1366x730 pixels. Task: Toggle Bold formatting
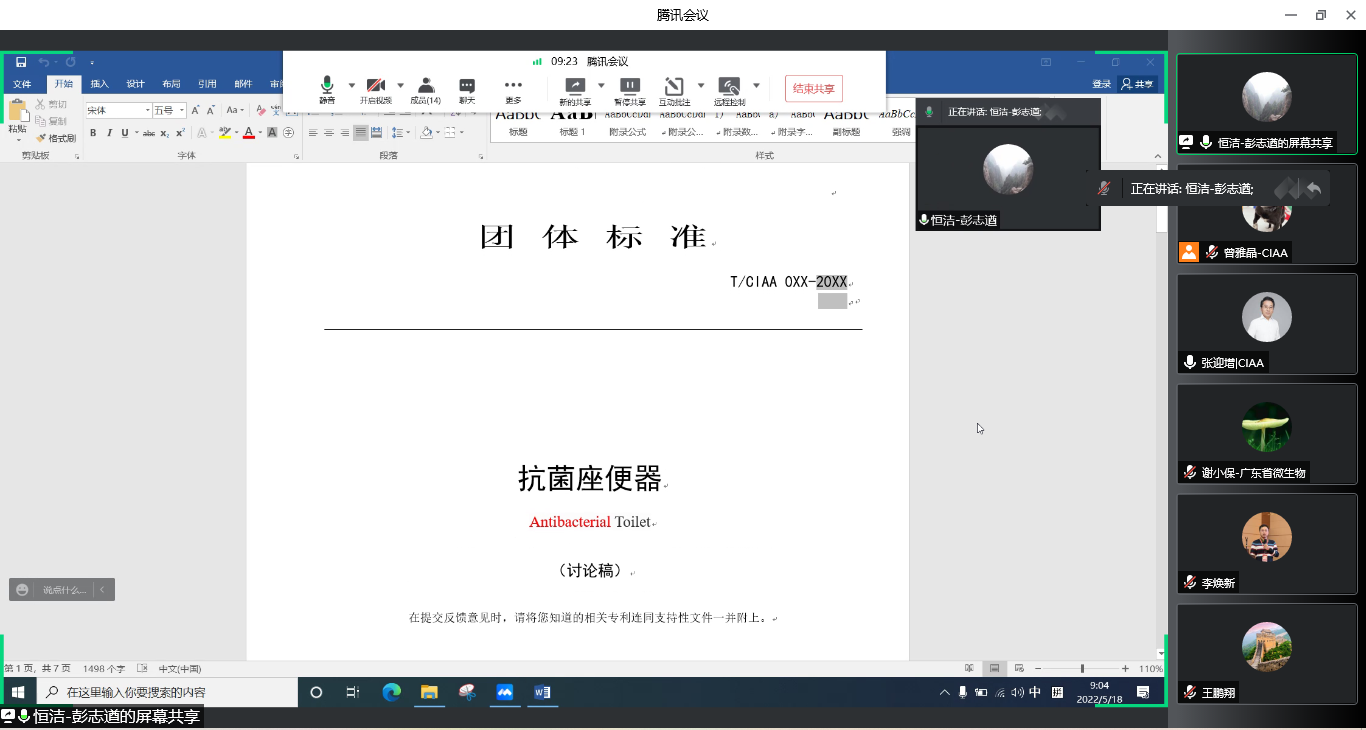(x=93, y=133)
